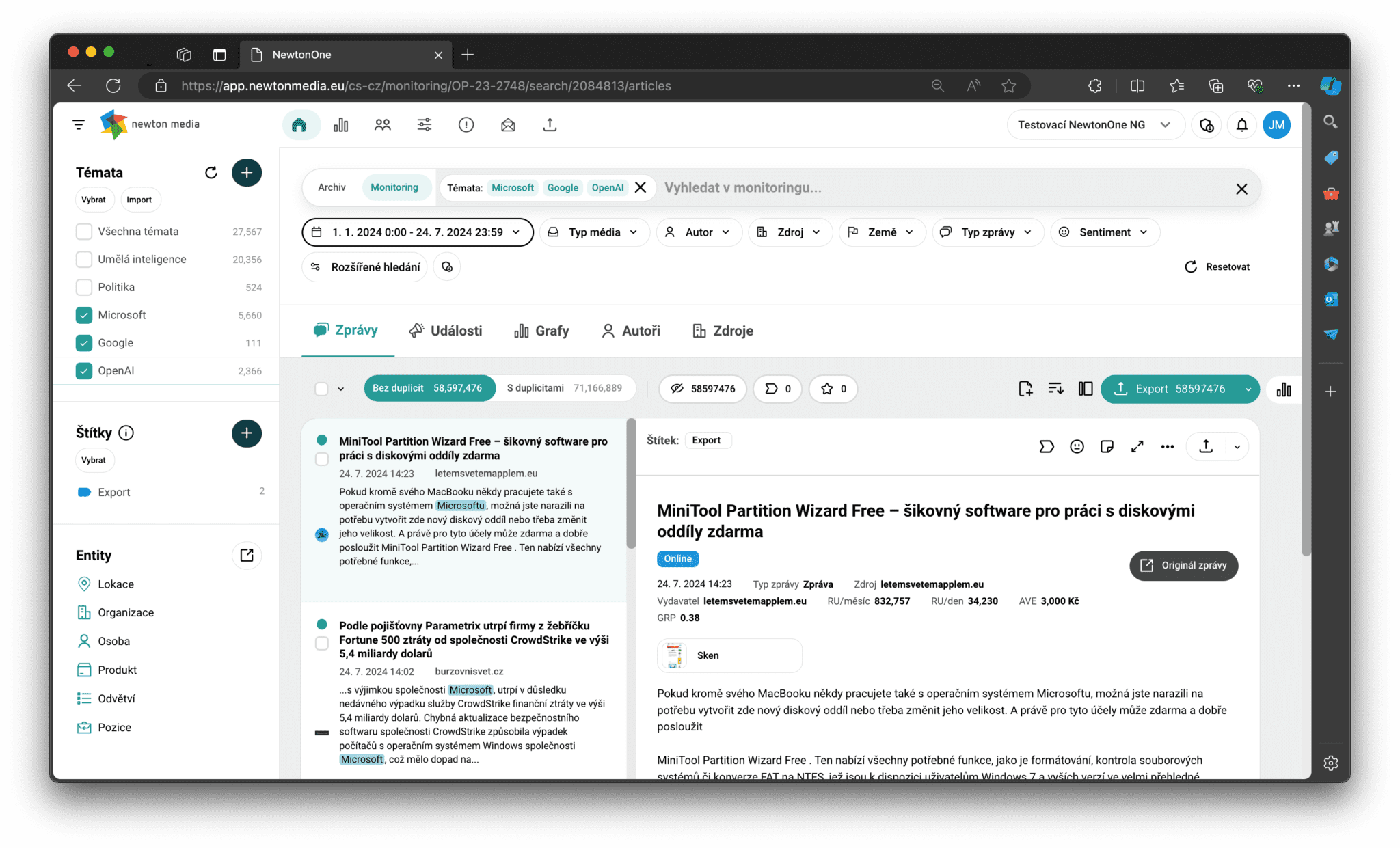Uncheck the OpenAI topic checkbox

pos(84,371)
